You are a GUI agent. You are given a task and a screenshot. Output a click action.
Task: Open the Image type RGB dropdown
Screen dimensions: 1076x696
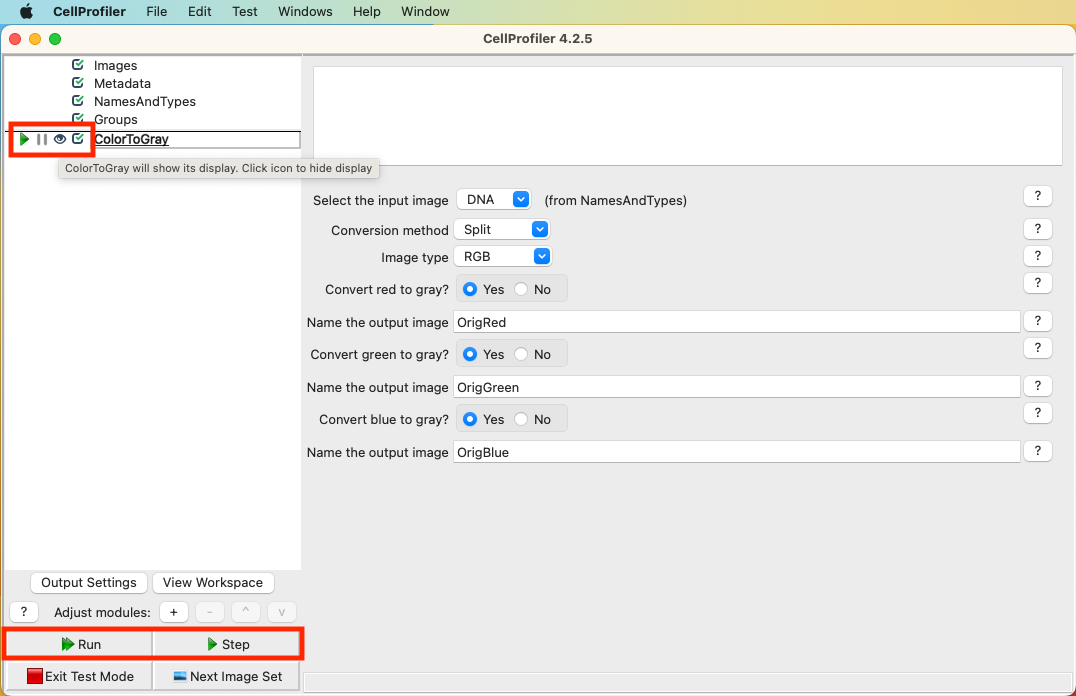pos(502,257)
